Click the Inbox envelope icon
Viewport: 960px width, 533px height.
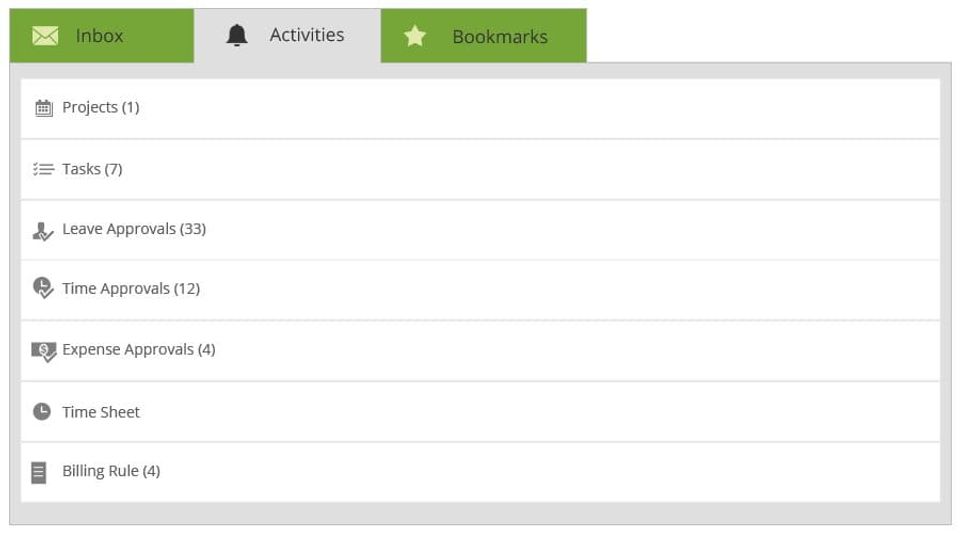point(45,36)
